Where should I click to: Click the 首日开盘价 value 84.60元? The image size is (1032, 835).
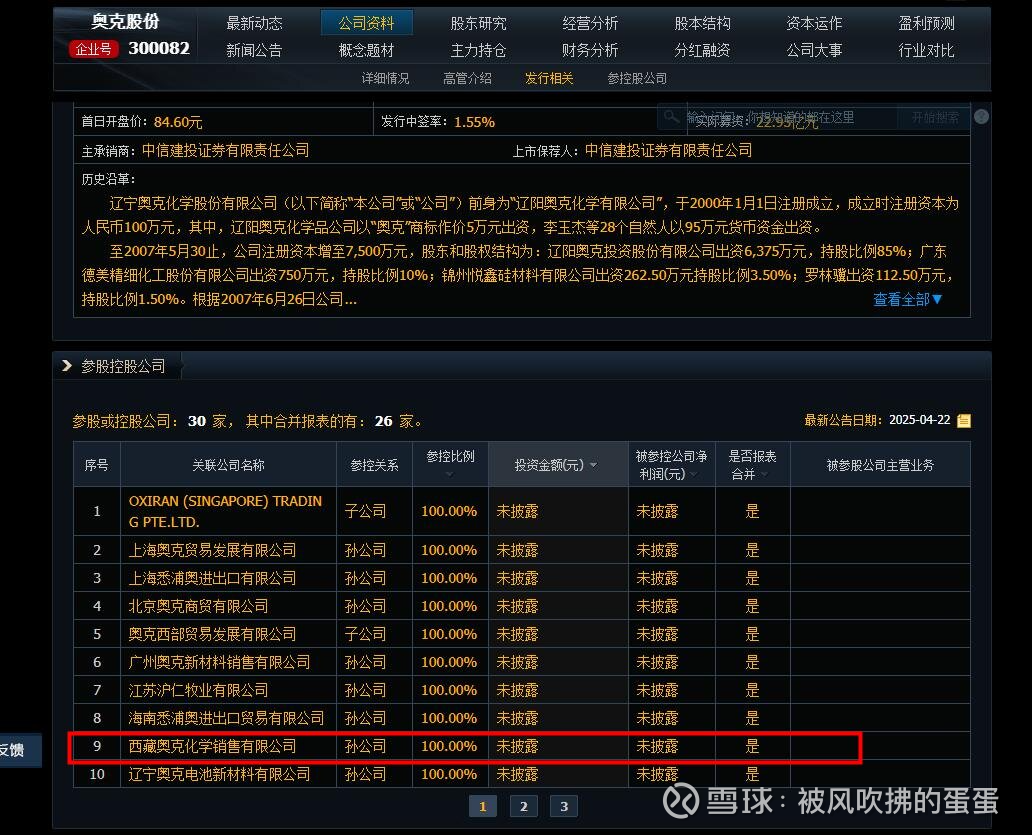coord(178,122)
